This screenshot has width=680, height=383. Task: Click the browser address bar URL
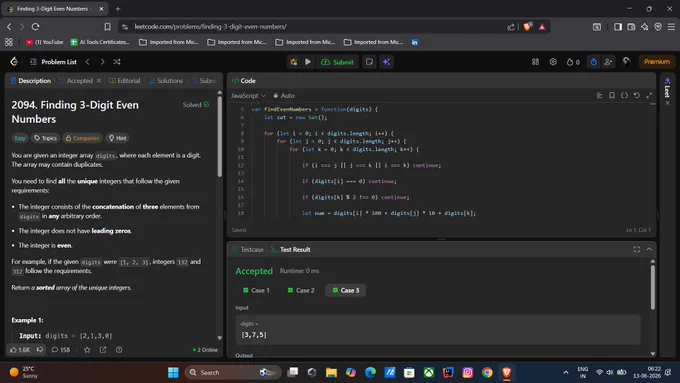(210, 26)
